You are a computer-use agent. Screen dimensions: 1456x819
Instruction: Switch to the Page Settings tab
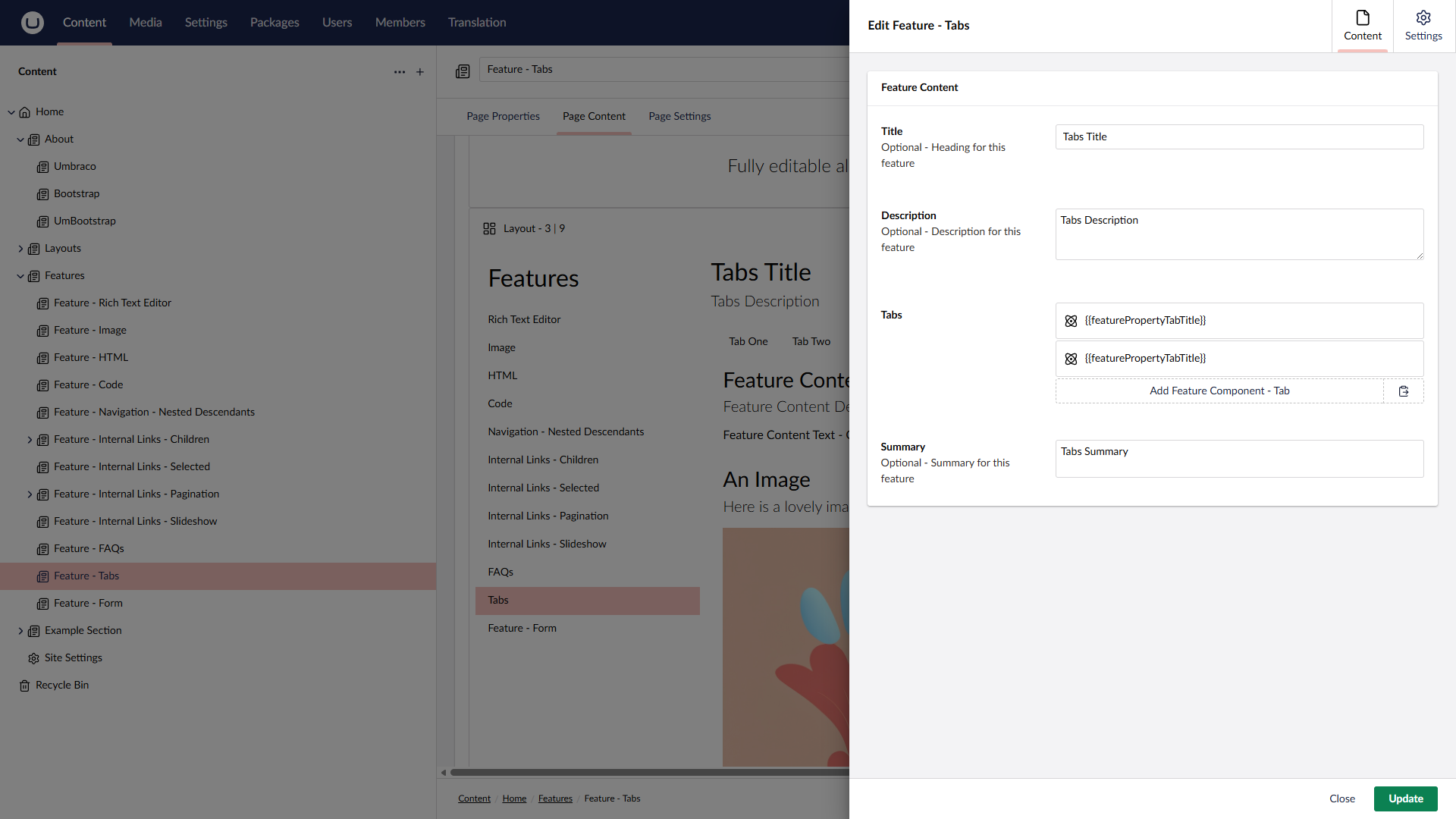pos(679,117)
